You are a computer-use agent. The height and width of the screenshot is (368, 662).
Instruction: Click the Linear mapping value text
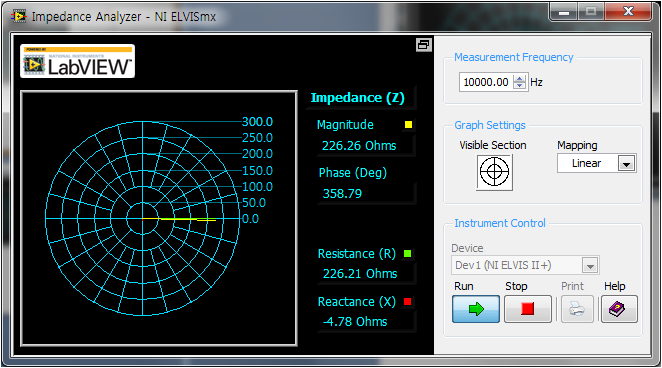586,164
